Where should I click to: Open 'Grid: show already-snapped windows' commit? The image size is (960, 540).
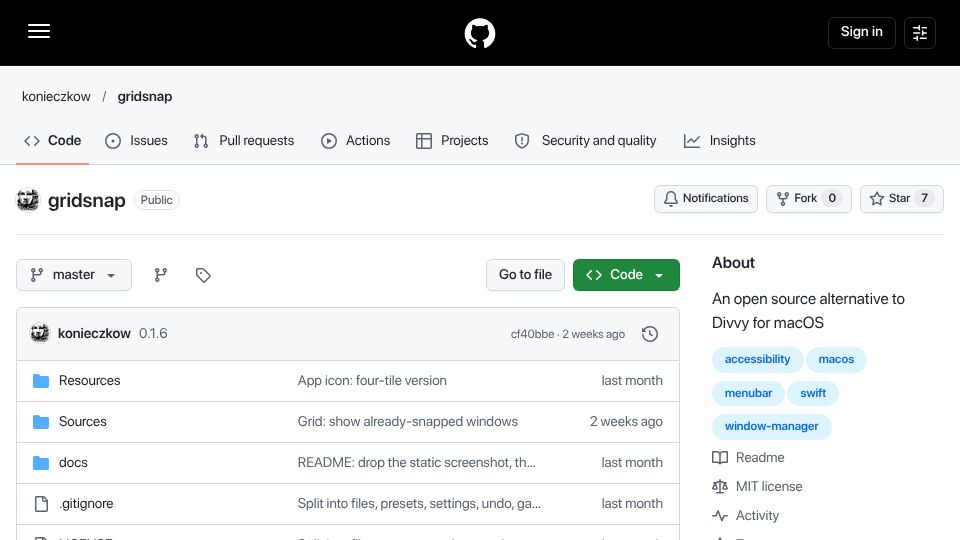(x=408, y=422)
